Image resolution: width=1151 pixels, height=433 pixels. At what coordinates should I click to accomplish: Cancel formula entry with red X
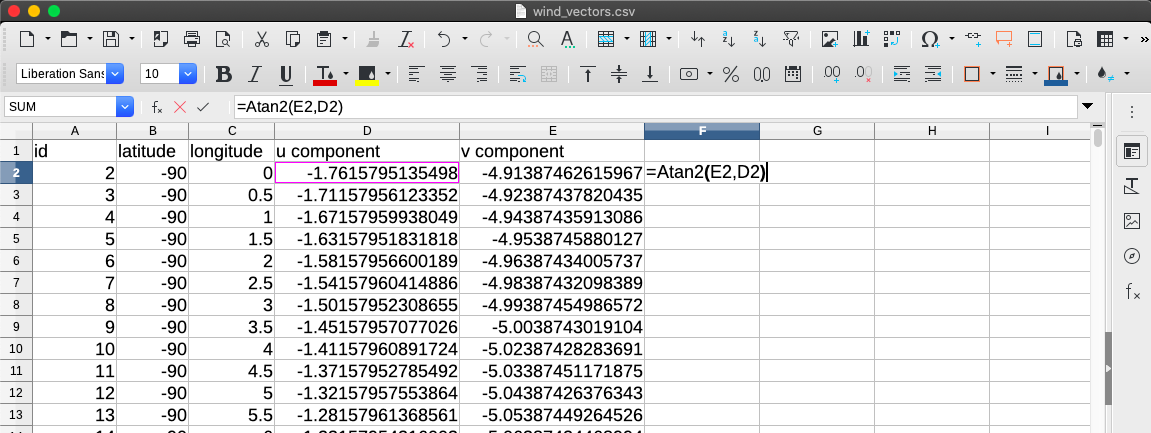(x=180, y=106)
